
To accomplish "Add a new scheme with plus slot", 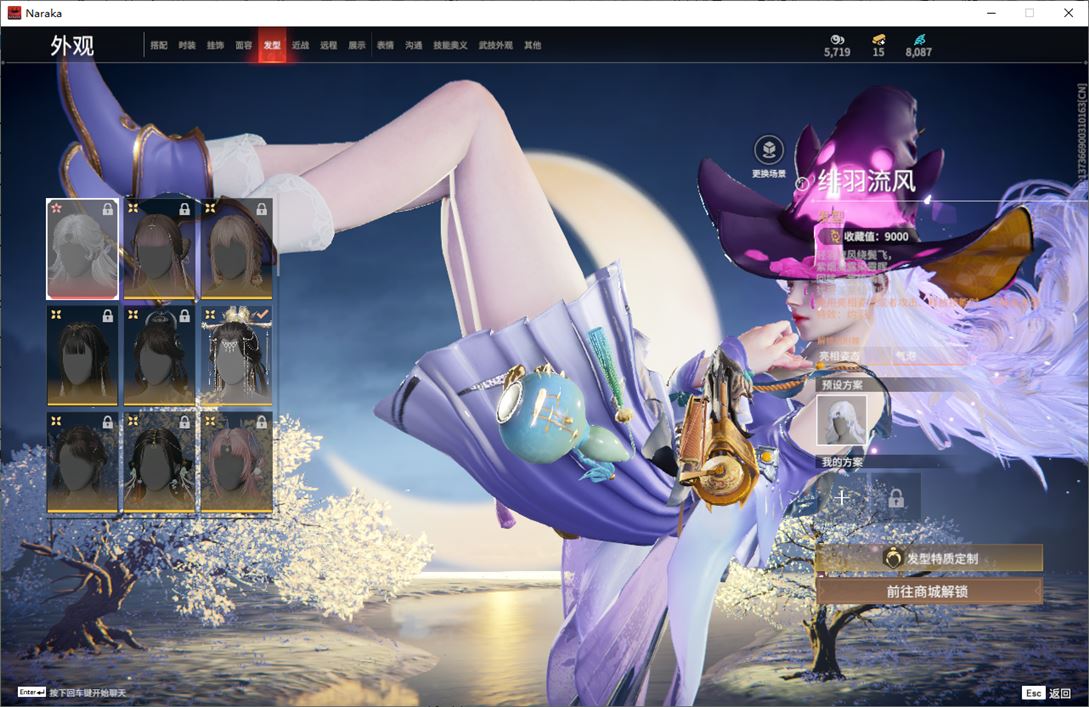I will [842, 497].
